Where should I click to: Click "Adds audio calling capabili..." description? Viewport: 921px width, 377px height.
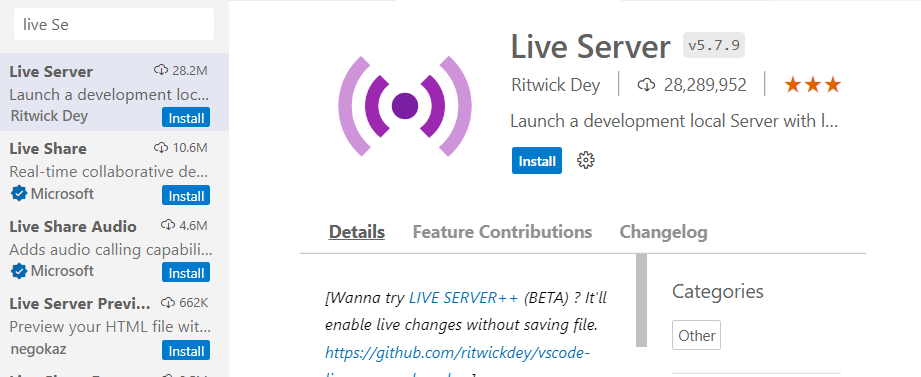coord(111,250)
